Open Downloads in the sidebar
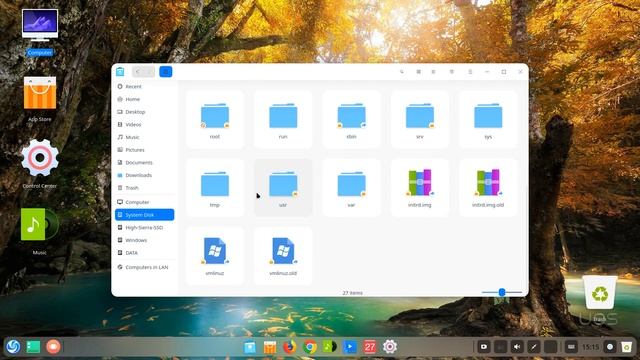Viewport: 640px width, 360px height. (x=144, y=175)
